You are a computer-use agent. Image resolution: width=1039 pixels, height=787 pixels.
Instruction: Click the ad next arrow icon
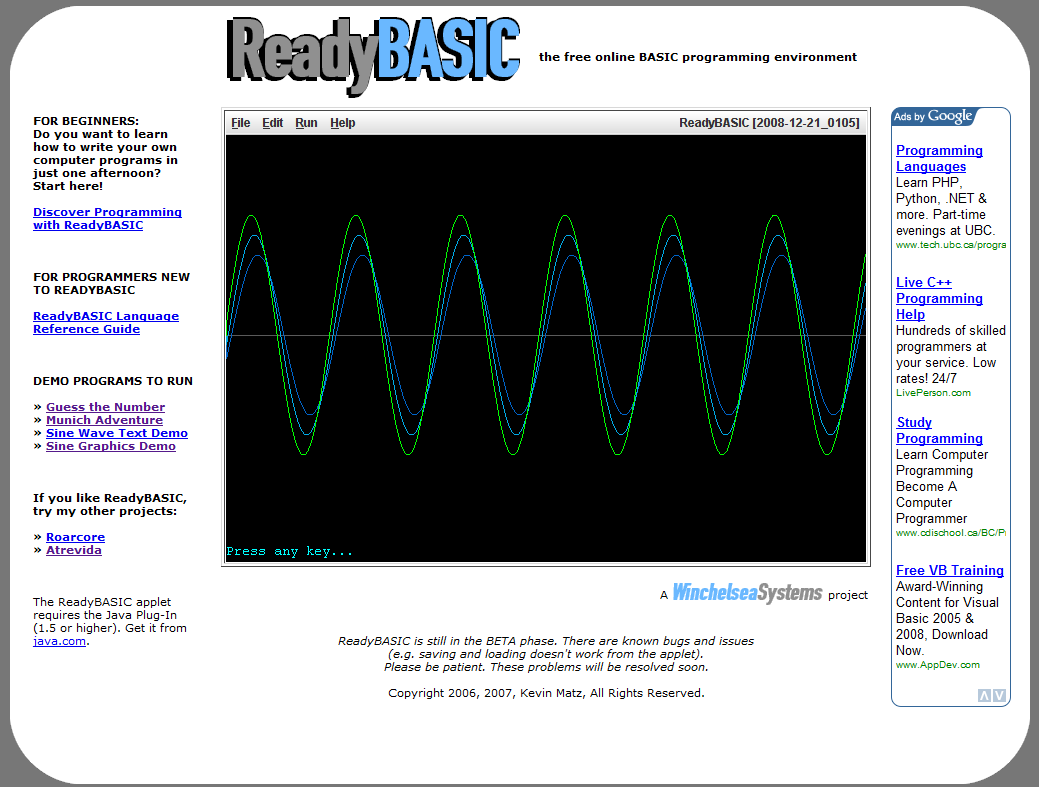[999, 696]
